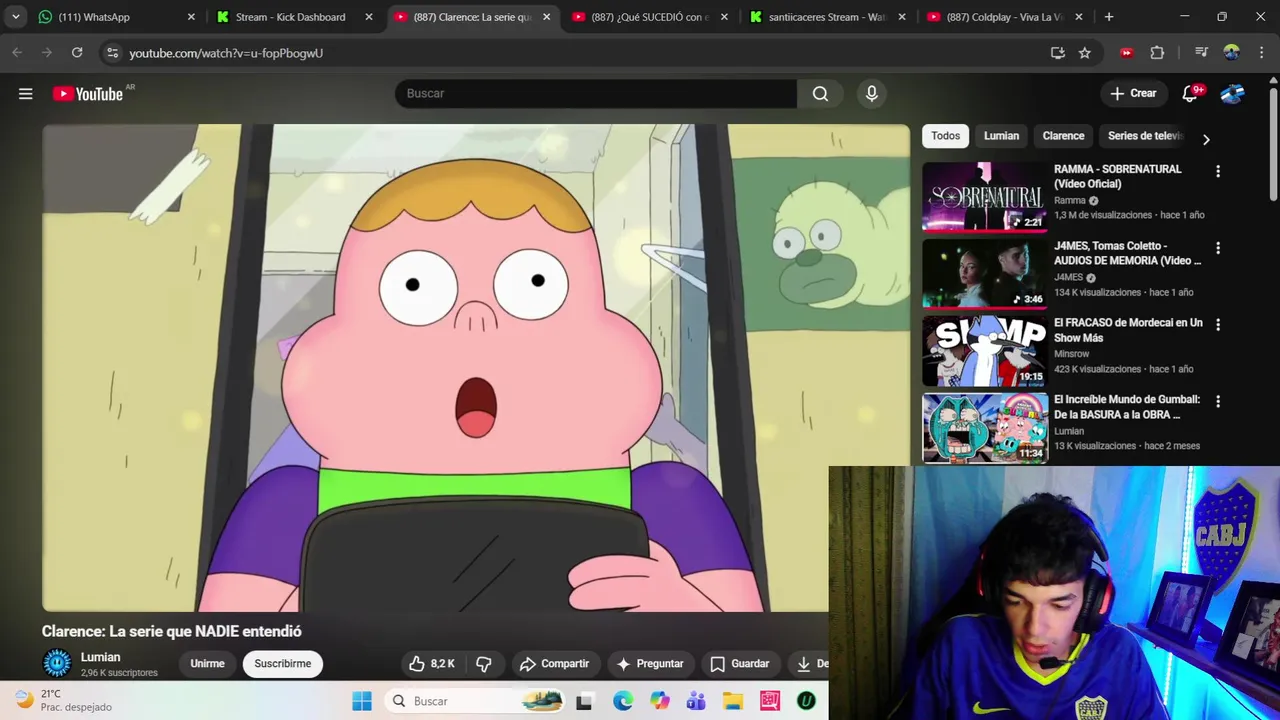Select the Series de televisión chip

click(x=1145, y=136)
